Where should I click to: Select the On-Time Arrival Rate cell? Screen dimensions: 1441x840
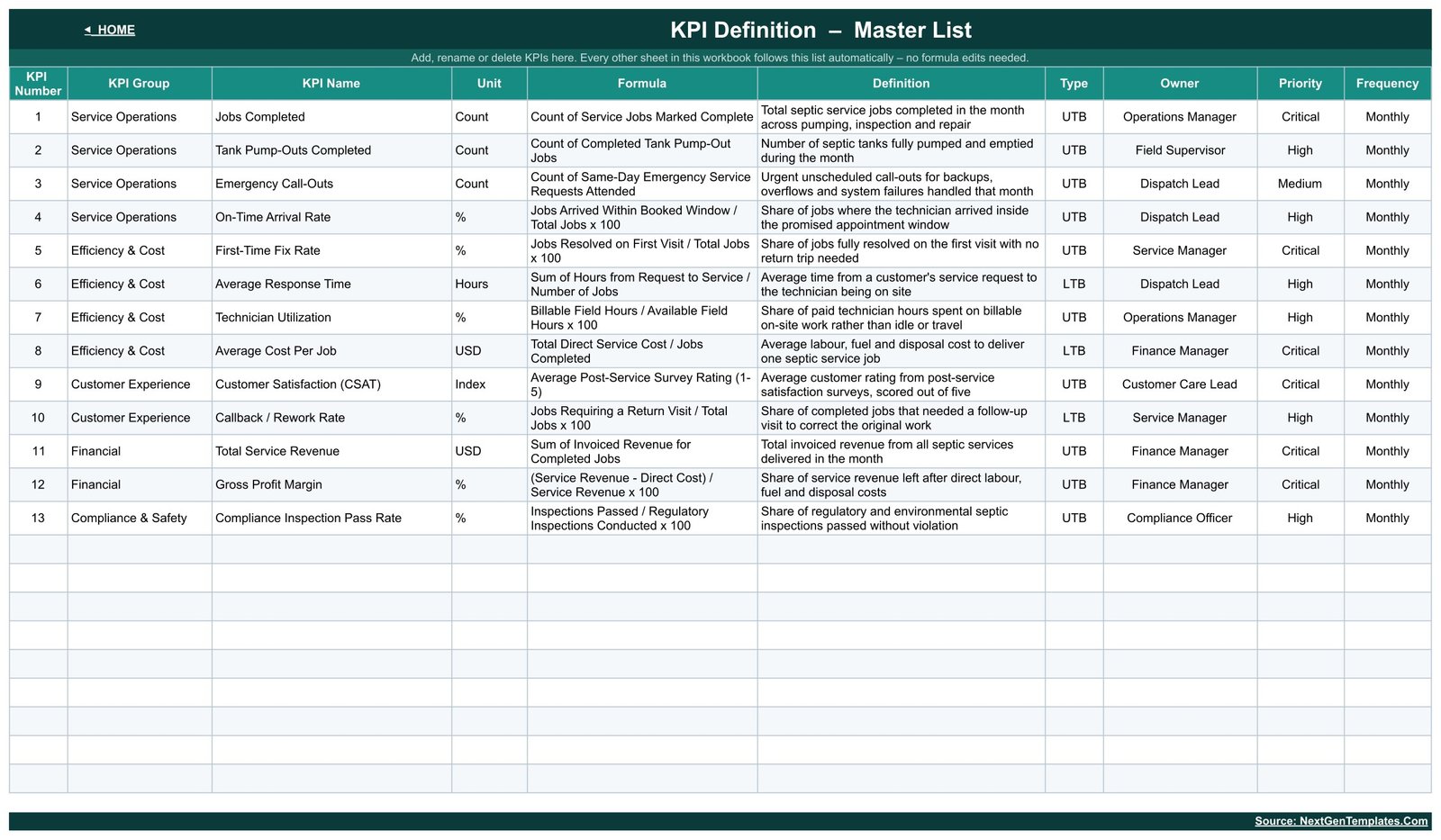coord(331,217)
